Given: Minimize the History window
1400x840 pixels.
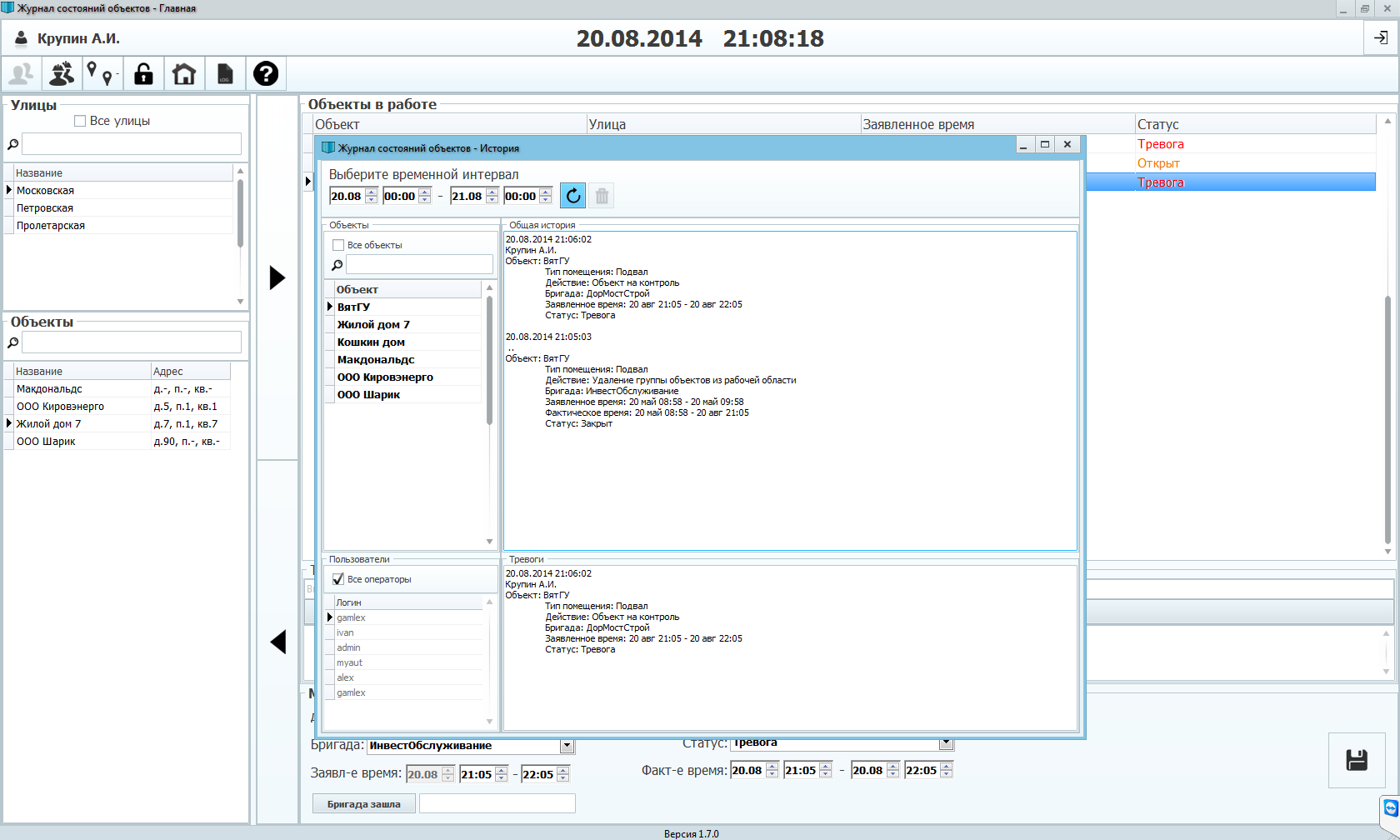Looking at the screenshot, I should coord(1023,145).
